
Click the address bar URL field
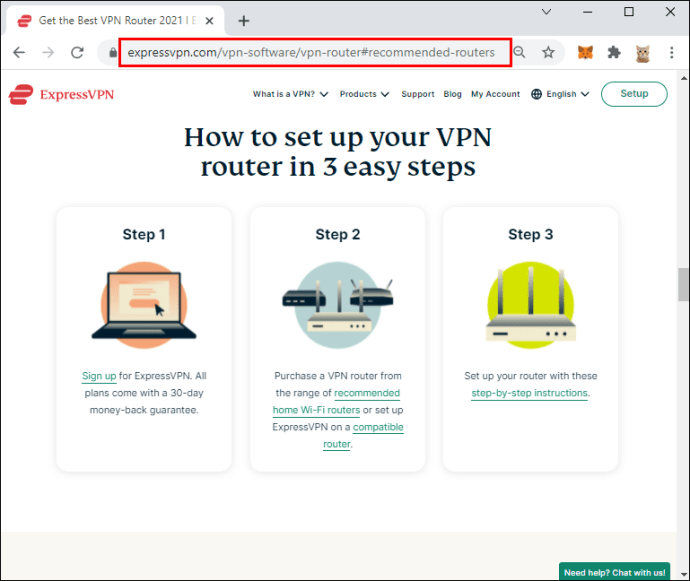[x=315, y=52]
